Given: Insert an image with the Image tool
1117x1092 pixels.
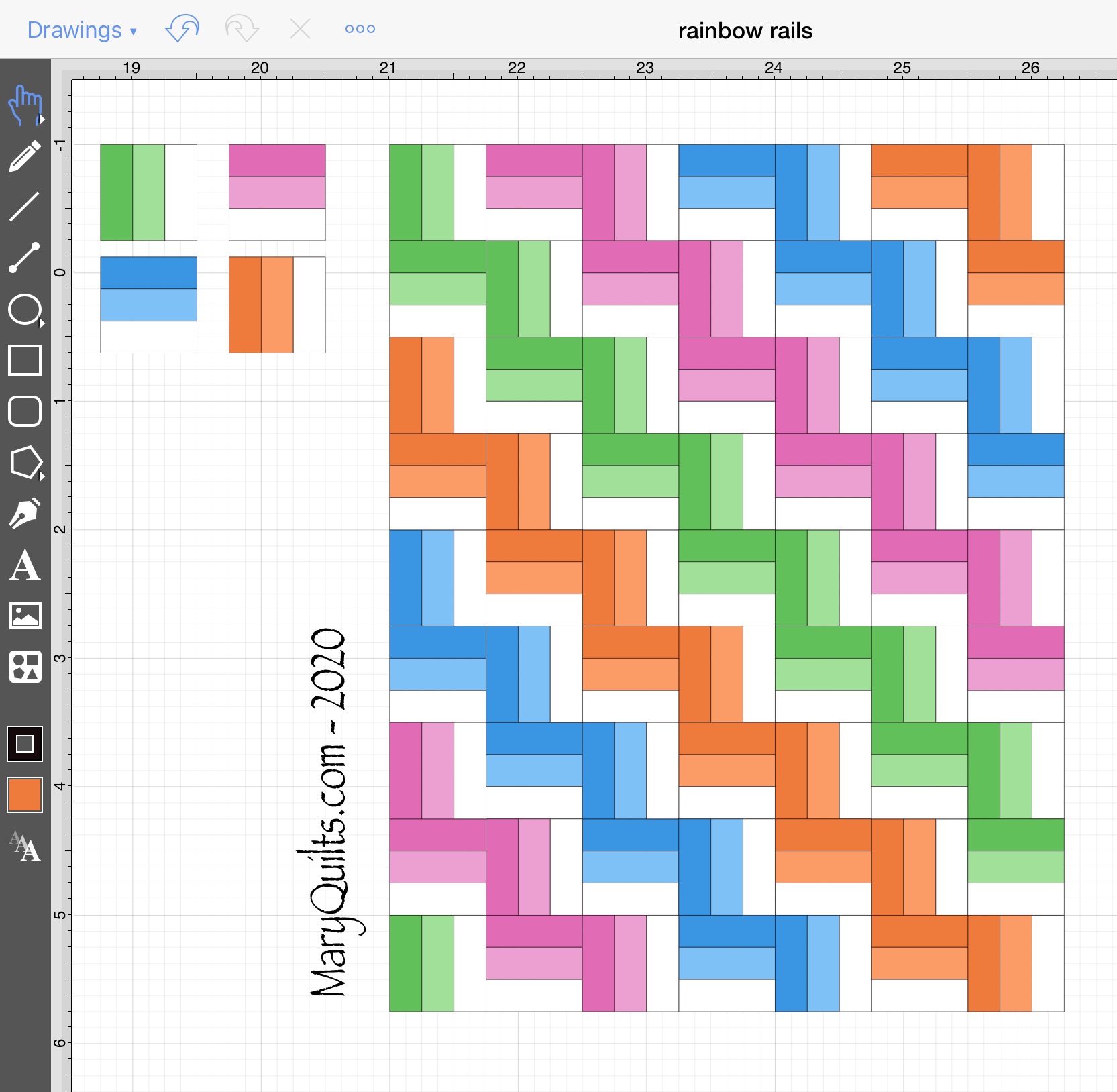Looking at the screenshot, I should pyautogui.click(x=25, y=615).
